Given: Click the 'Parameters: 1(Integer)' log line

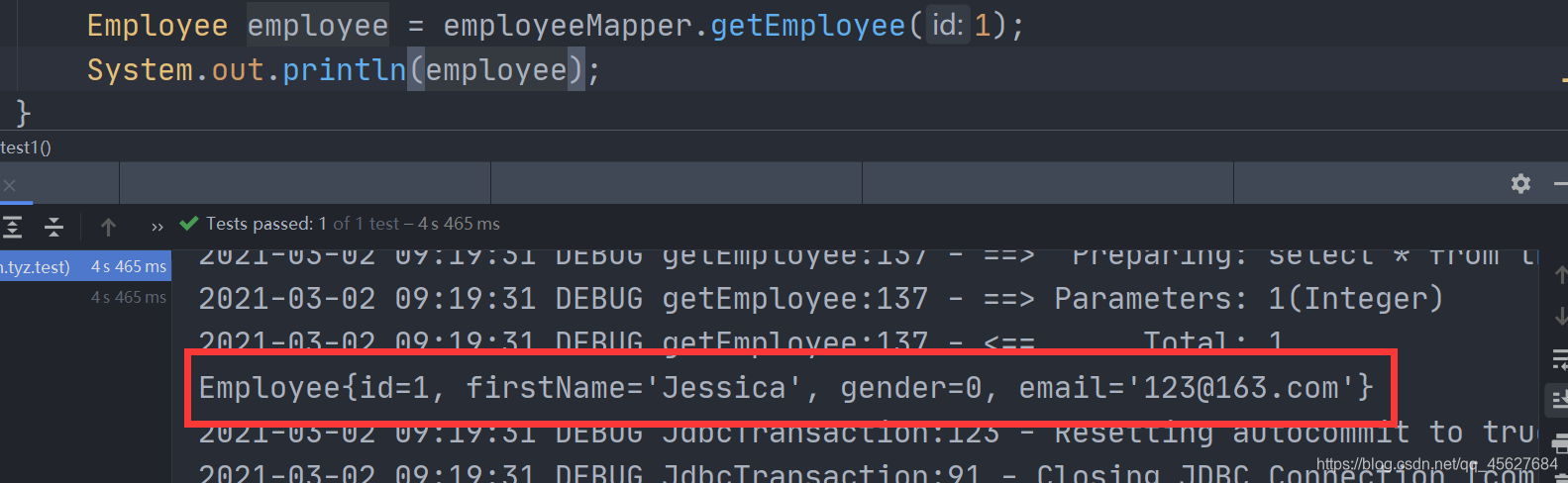Looking at the screenshot, I should click(820, 298).
